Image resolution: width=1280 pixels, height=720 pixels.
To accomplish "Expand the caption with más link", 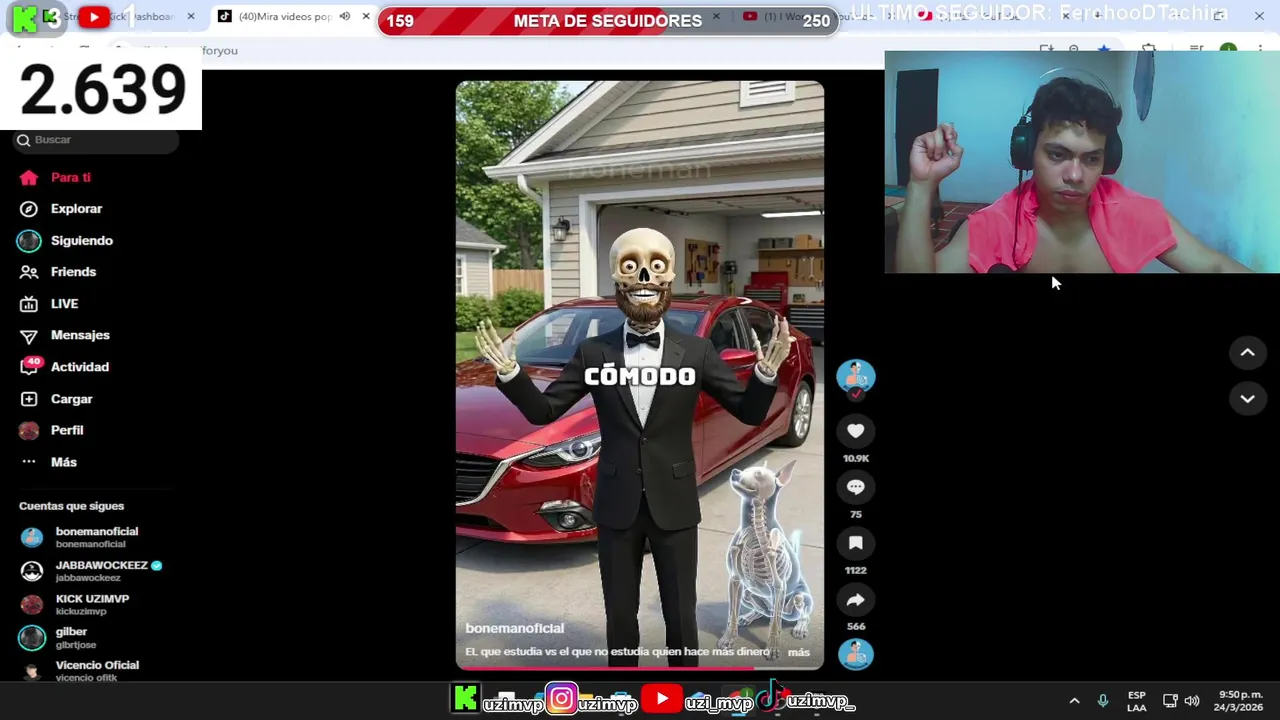I will pyautogui.click(x=798, y=652).
